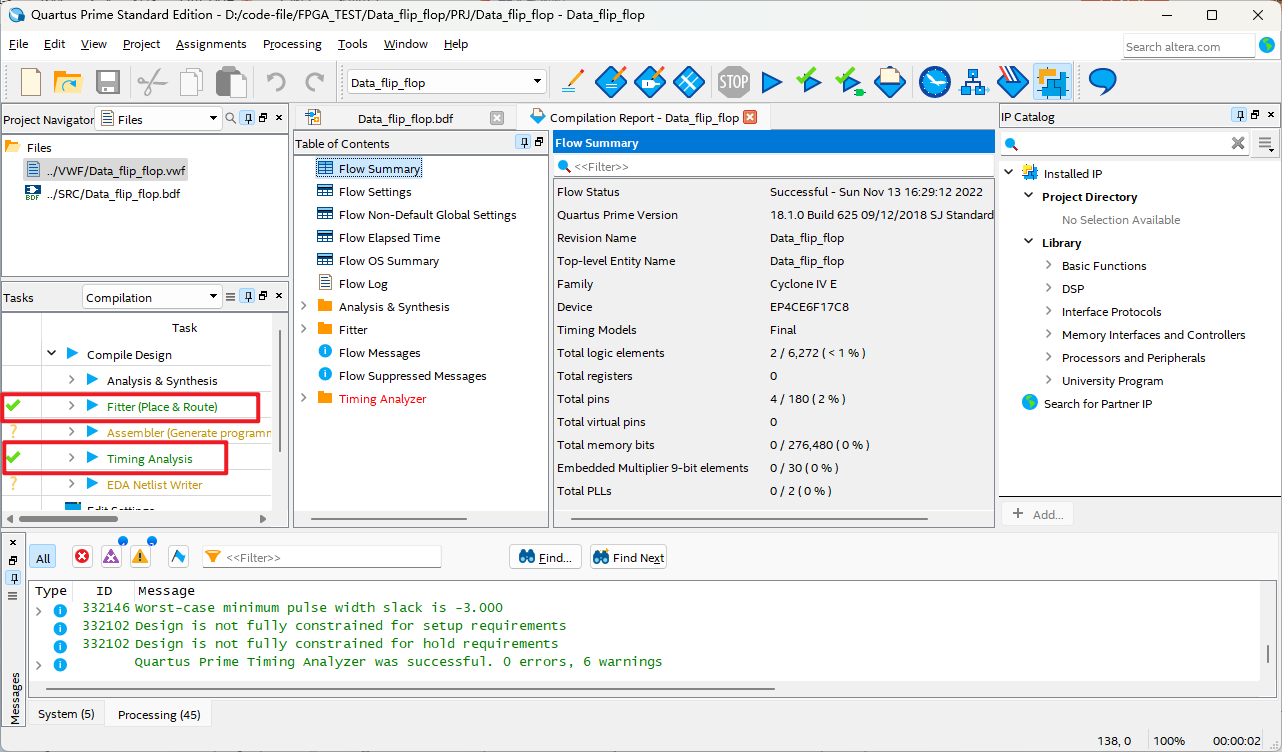Viewport: 1282px width, 752px height.
Task: Expand Basic Functions in IP Catalog
Action: point(1048,265)
